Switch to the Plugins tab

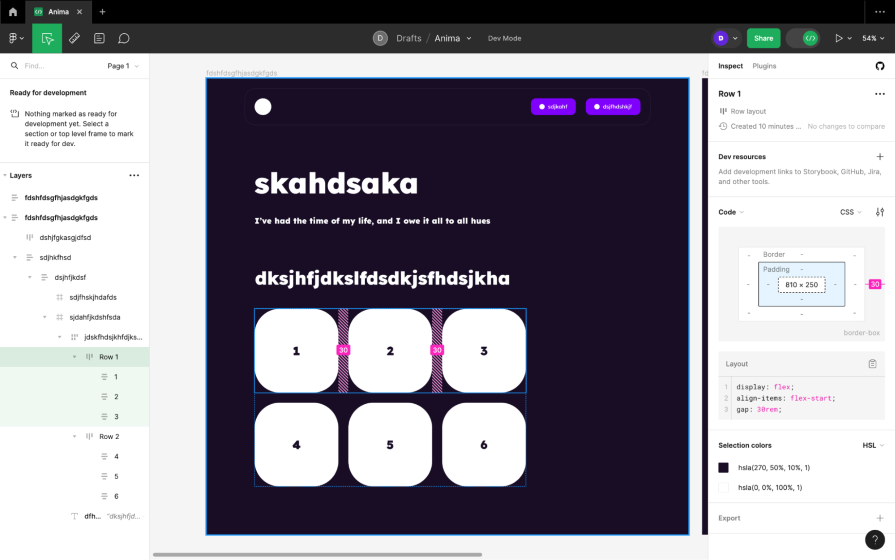[764, 66]
